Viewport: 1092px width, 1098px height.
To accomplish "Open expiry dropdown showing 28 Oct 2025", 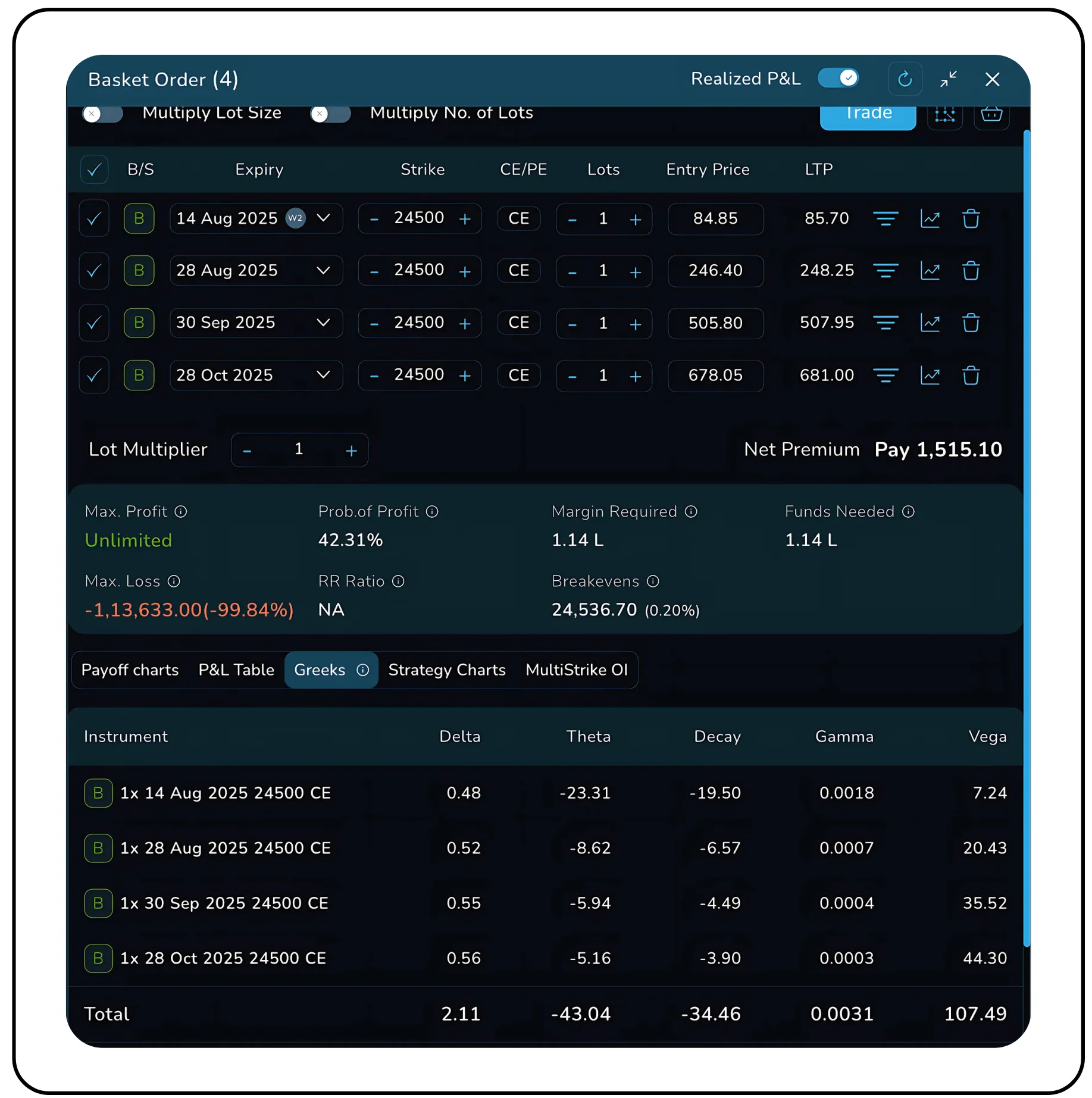I will coord(256,376).
